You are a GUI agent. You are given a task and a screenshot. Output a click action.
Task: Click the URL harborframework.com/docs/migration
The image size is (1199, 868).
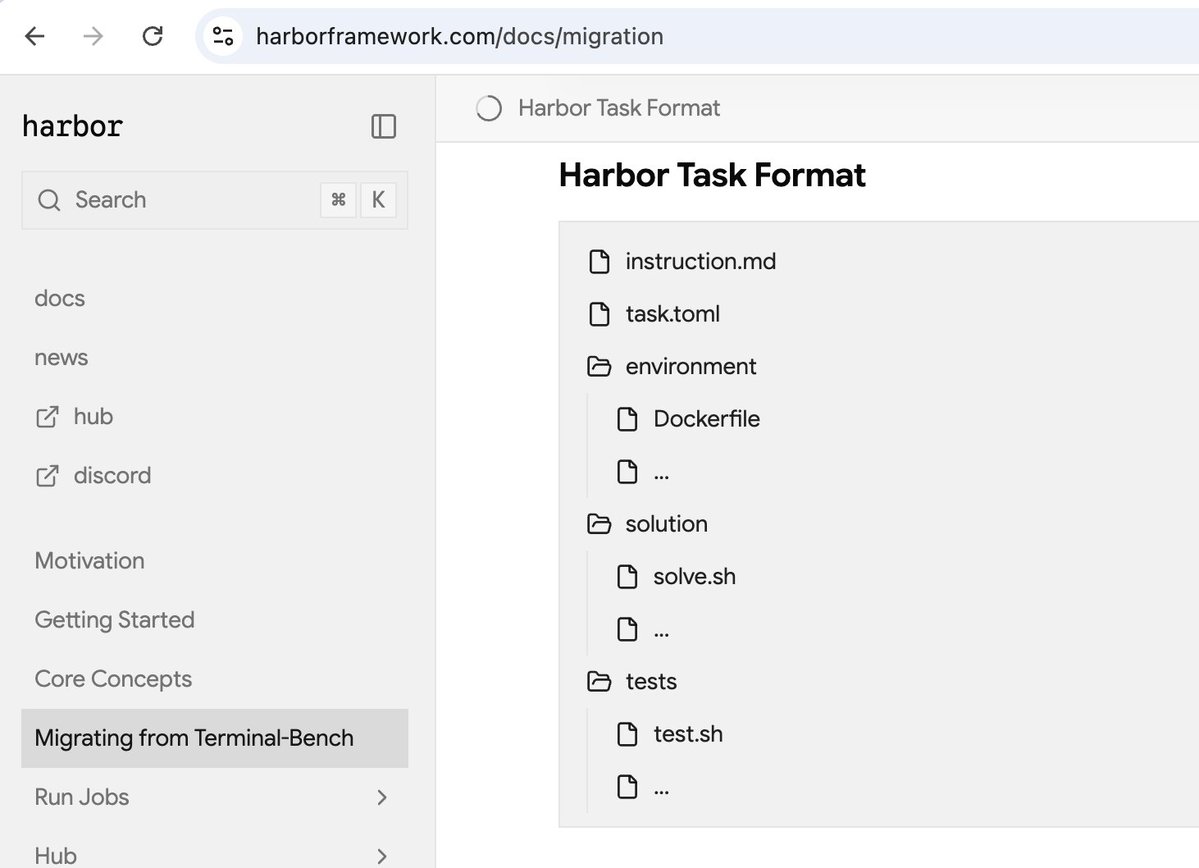[460, 37]
